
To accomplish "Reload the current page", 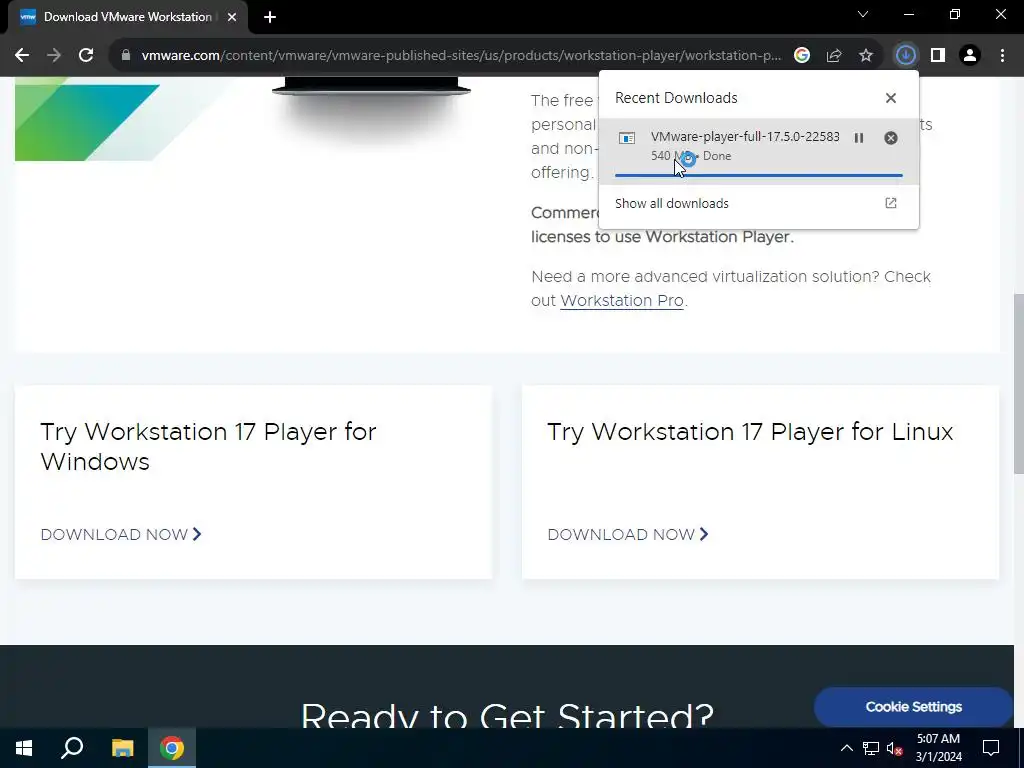I will click(86, 56).
